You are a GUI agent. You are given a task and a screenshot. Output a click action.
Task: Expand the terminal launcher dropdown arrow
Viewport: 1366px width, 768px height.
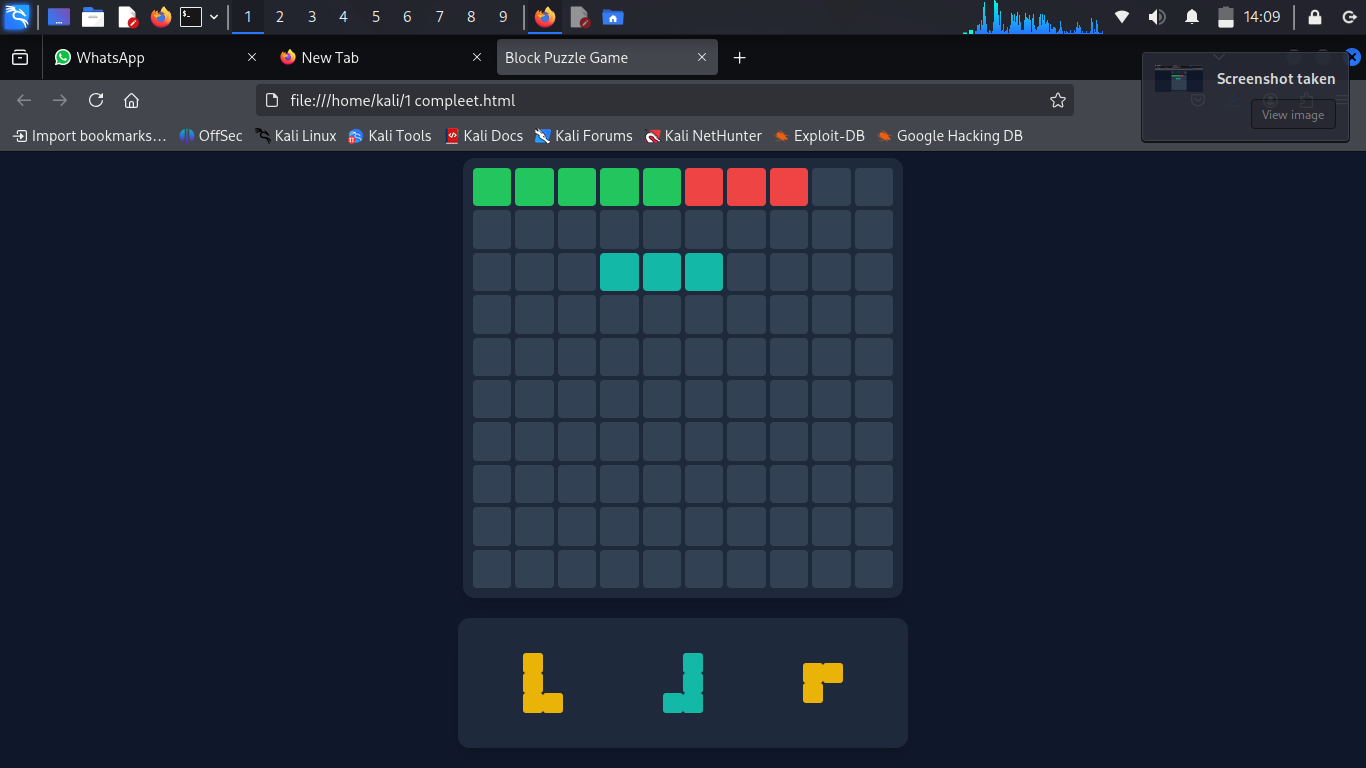214,17
